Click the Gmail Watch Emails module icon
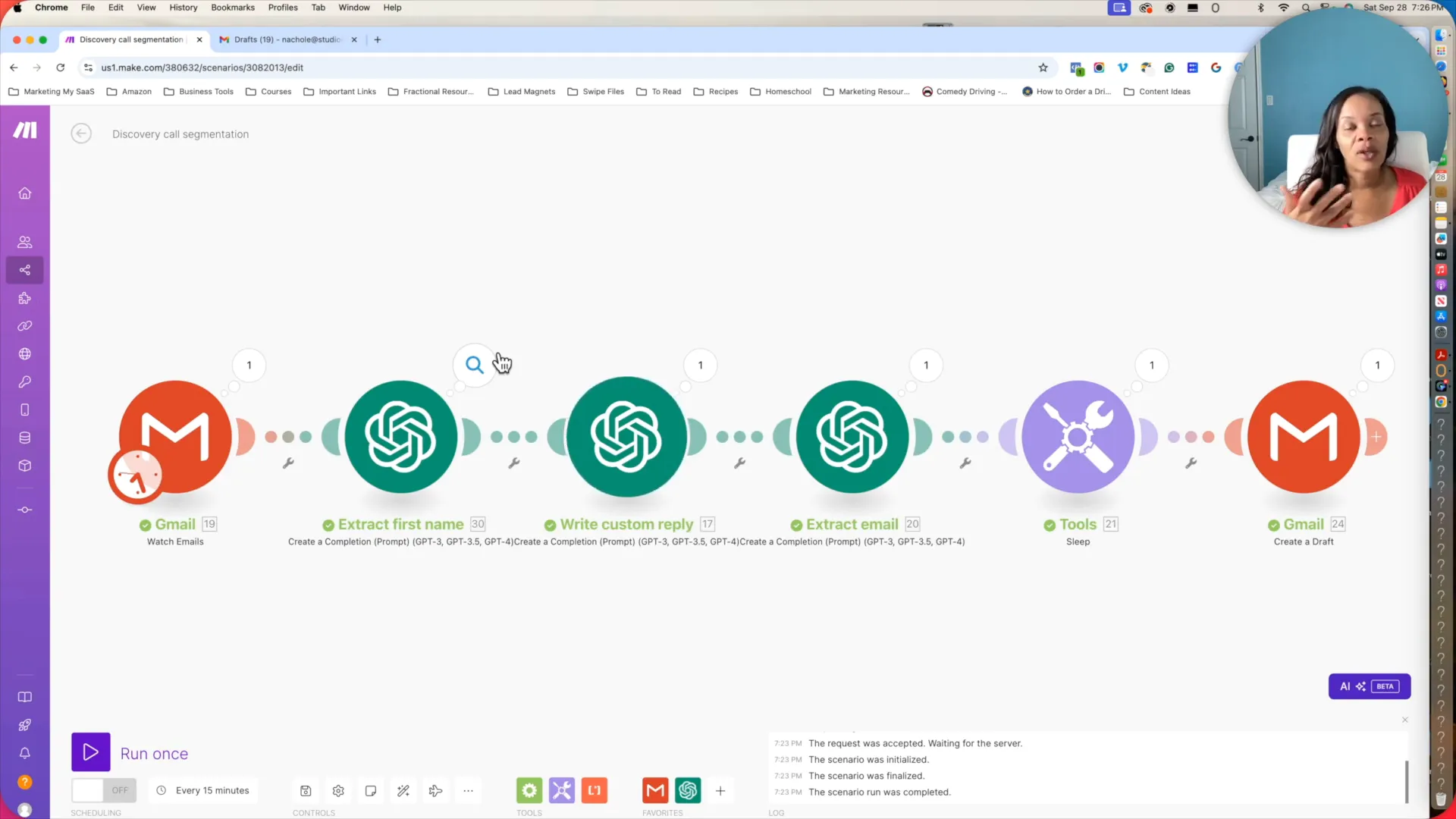 coord(176,436)
